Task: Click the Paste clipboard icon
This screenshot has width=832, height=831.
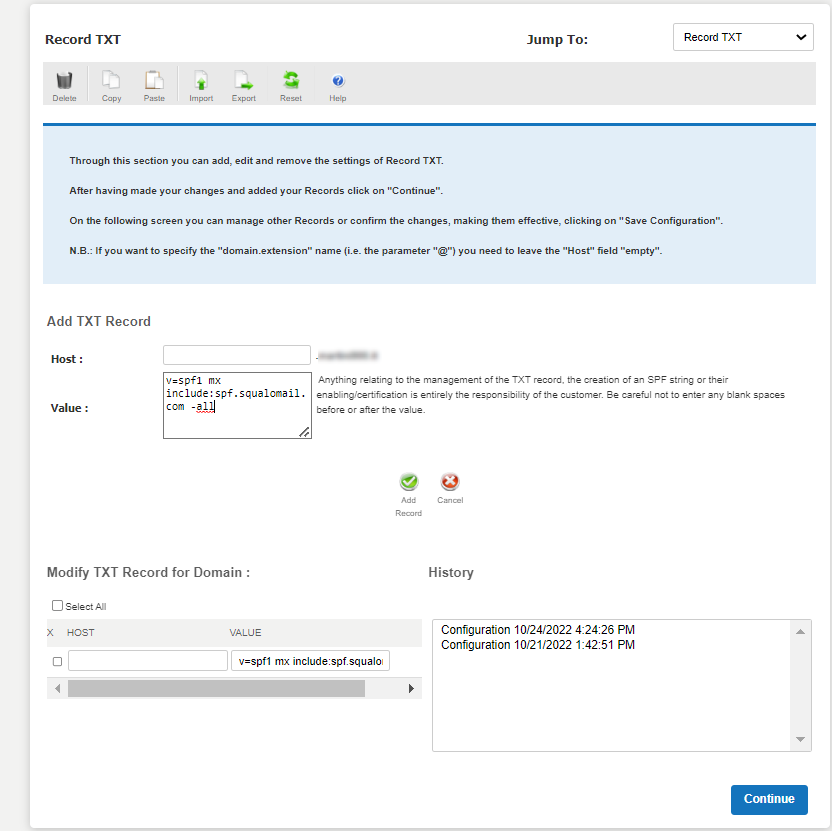Action: pyautogui.click(x=154, y=82)
